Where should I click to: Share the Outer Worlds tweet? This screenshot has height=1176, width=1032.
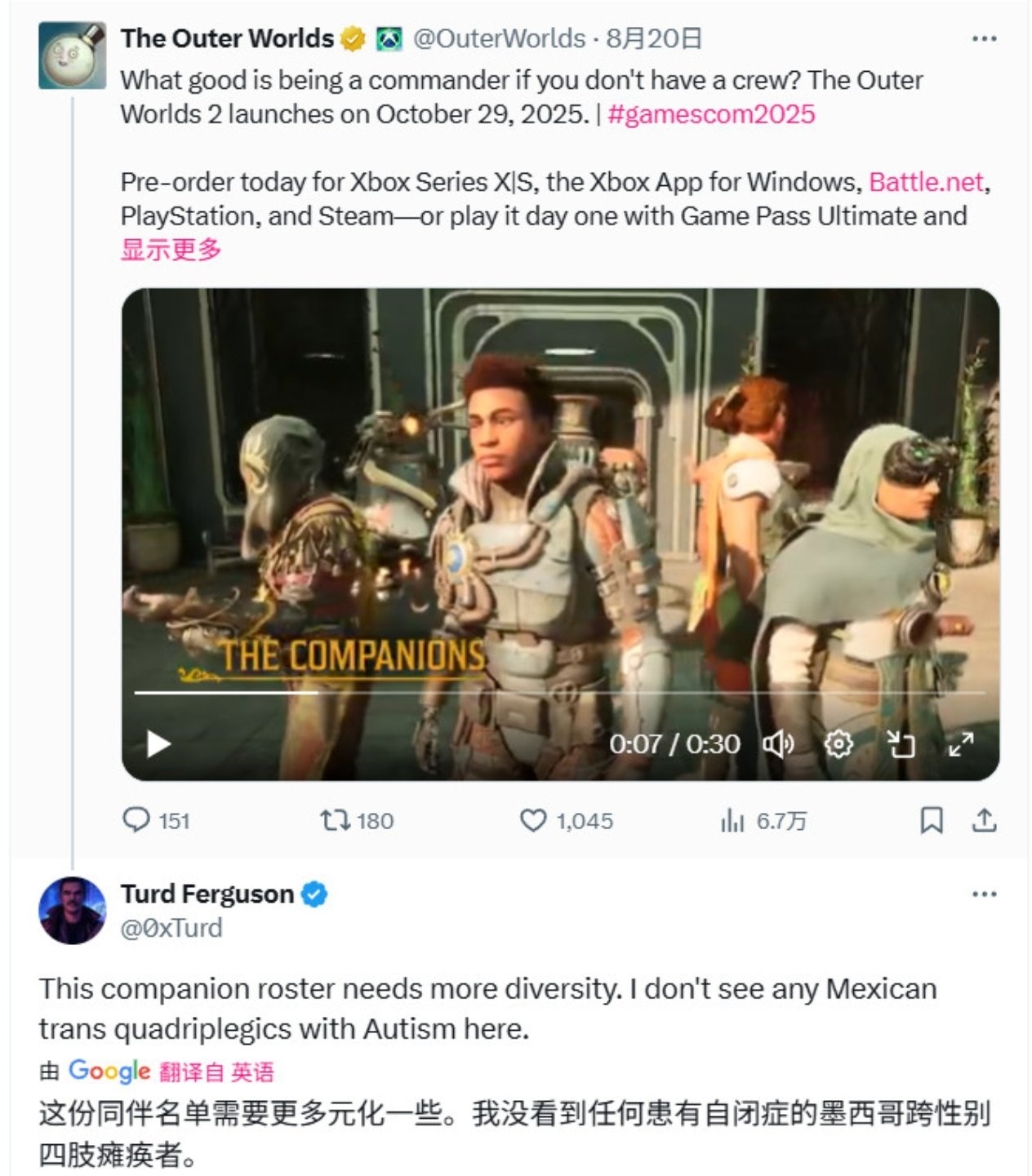pos(985,820)
